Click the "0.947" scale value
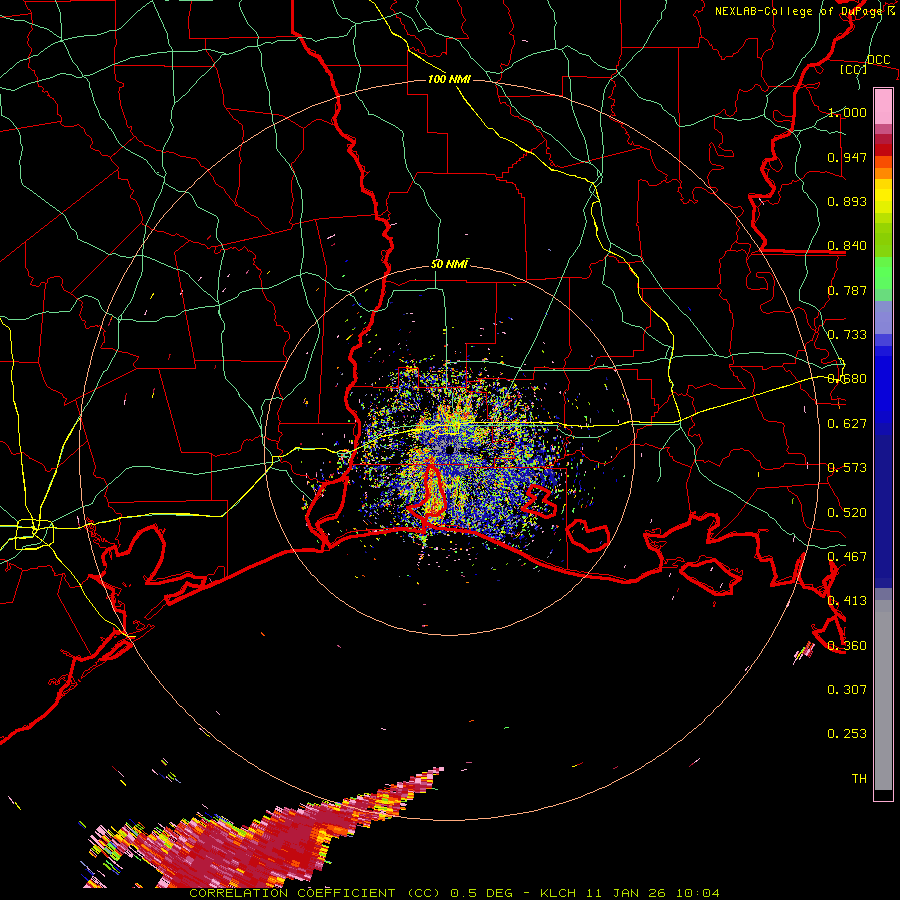The image size is (900, 900). tap(847, 157)
